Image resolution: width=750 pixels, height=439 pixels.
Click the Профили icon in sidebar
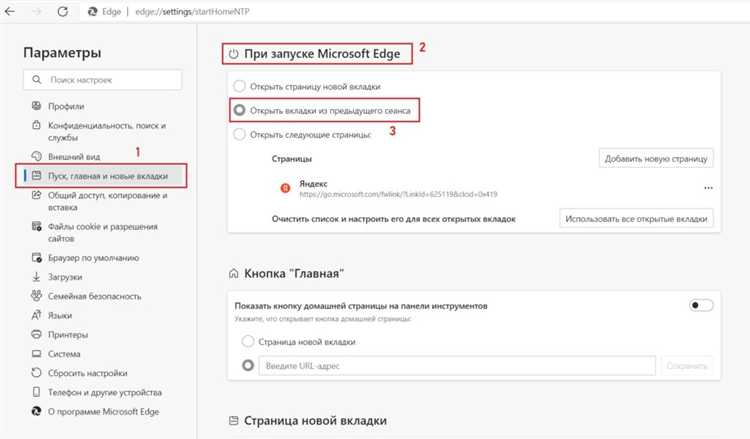pyautogui.click(x=36, y=106)
